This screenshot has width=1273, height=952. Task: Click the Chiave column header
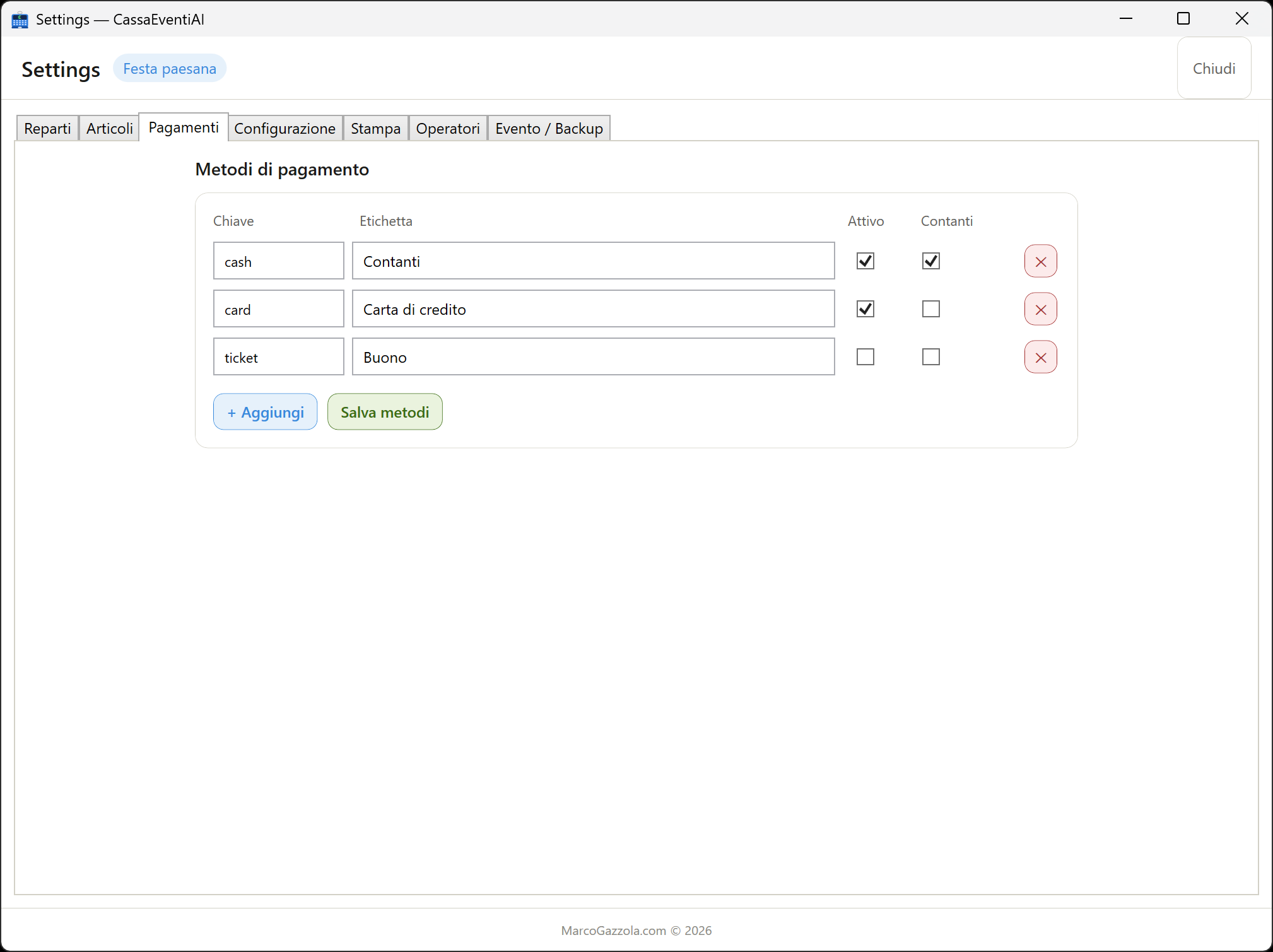233,221
